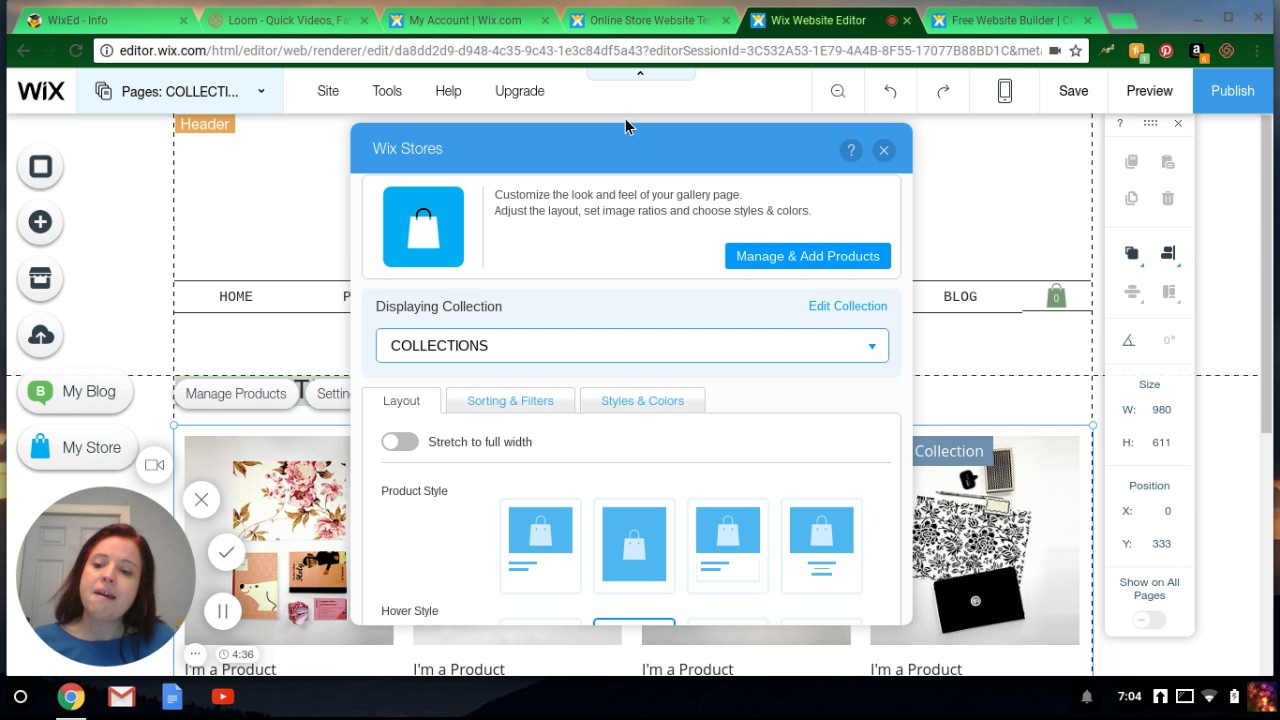Click the Wix logo
This screenshot has height=720, width=1280.
pos(41,91)
